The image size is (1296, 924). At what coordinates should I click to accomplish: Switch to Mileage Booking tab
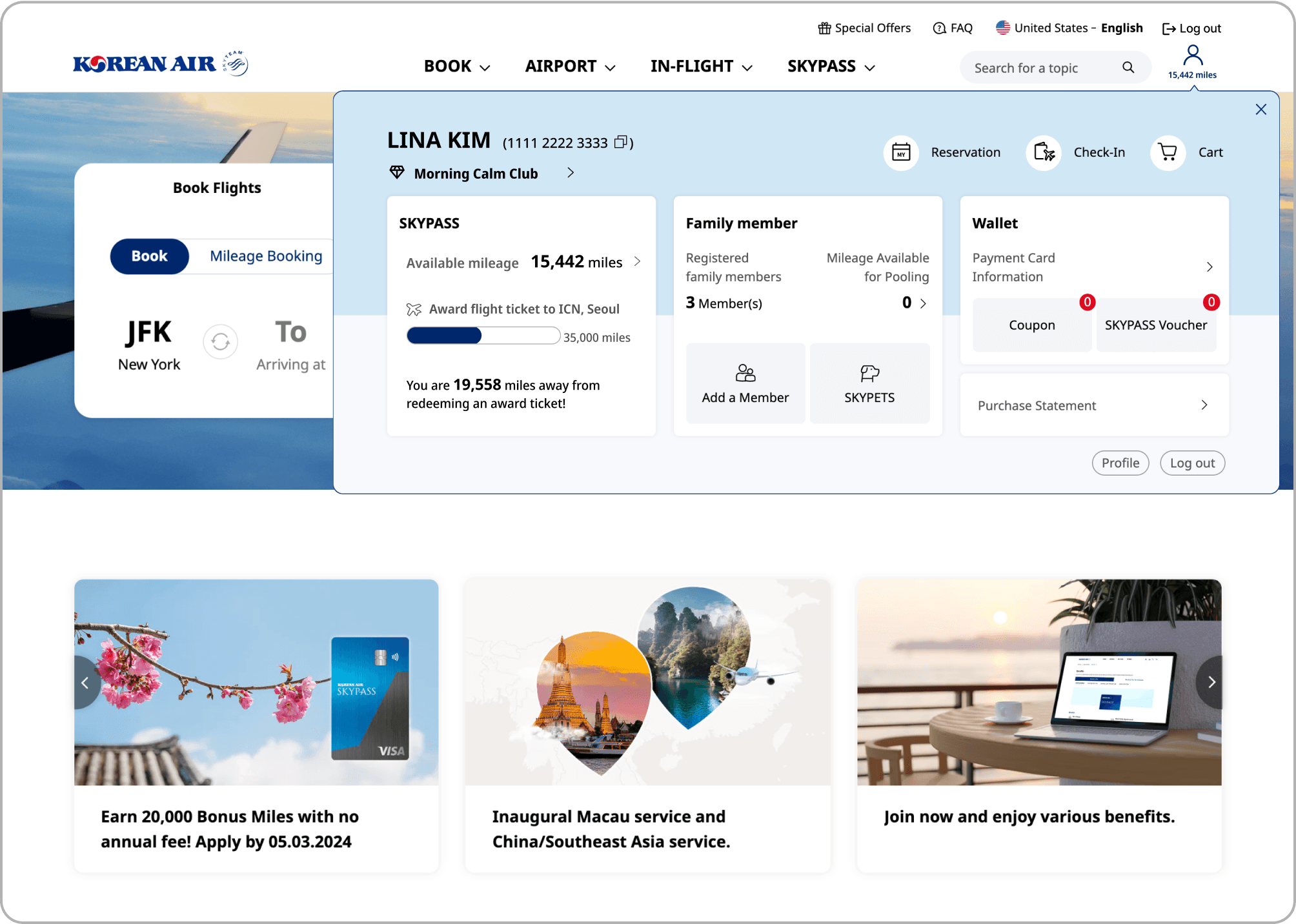tap(266, 256)
